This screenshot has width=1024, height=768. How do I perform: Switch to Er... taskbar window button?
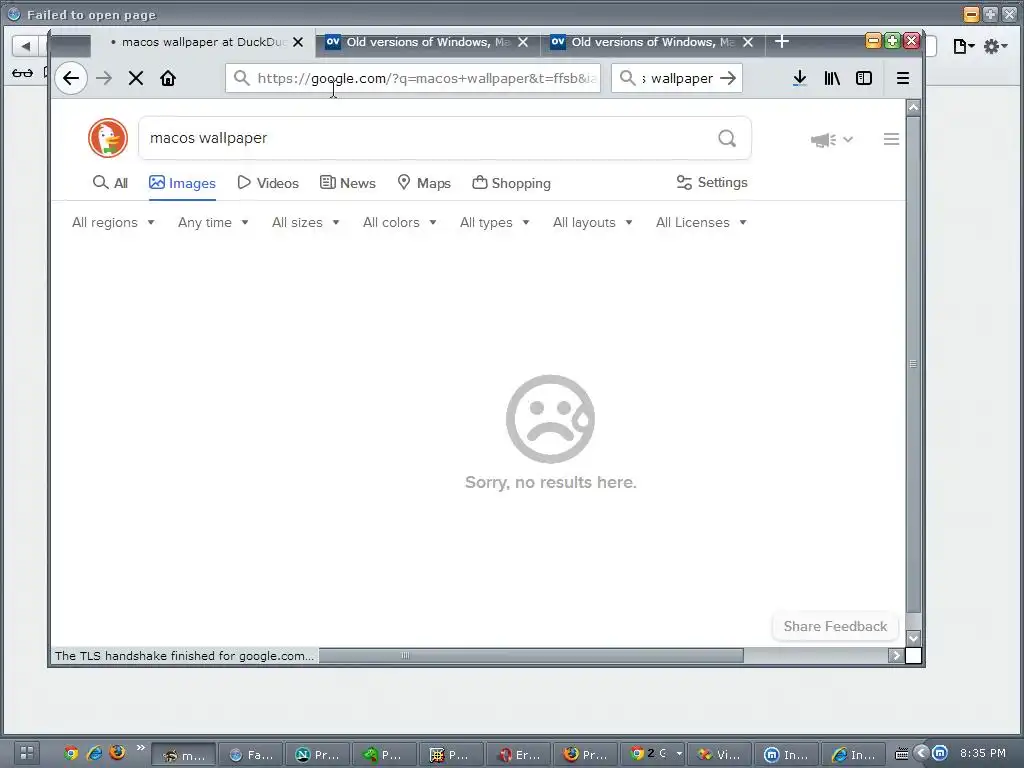pos(519,755)
